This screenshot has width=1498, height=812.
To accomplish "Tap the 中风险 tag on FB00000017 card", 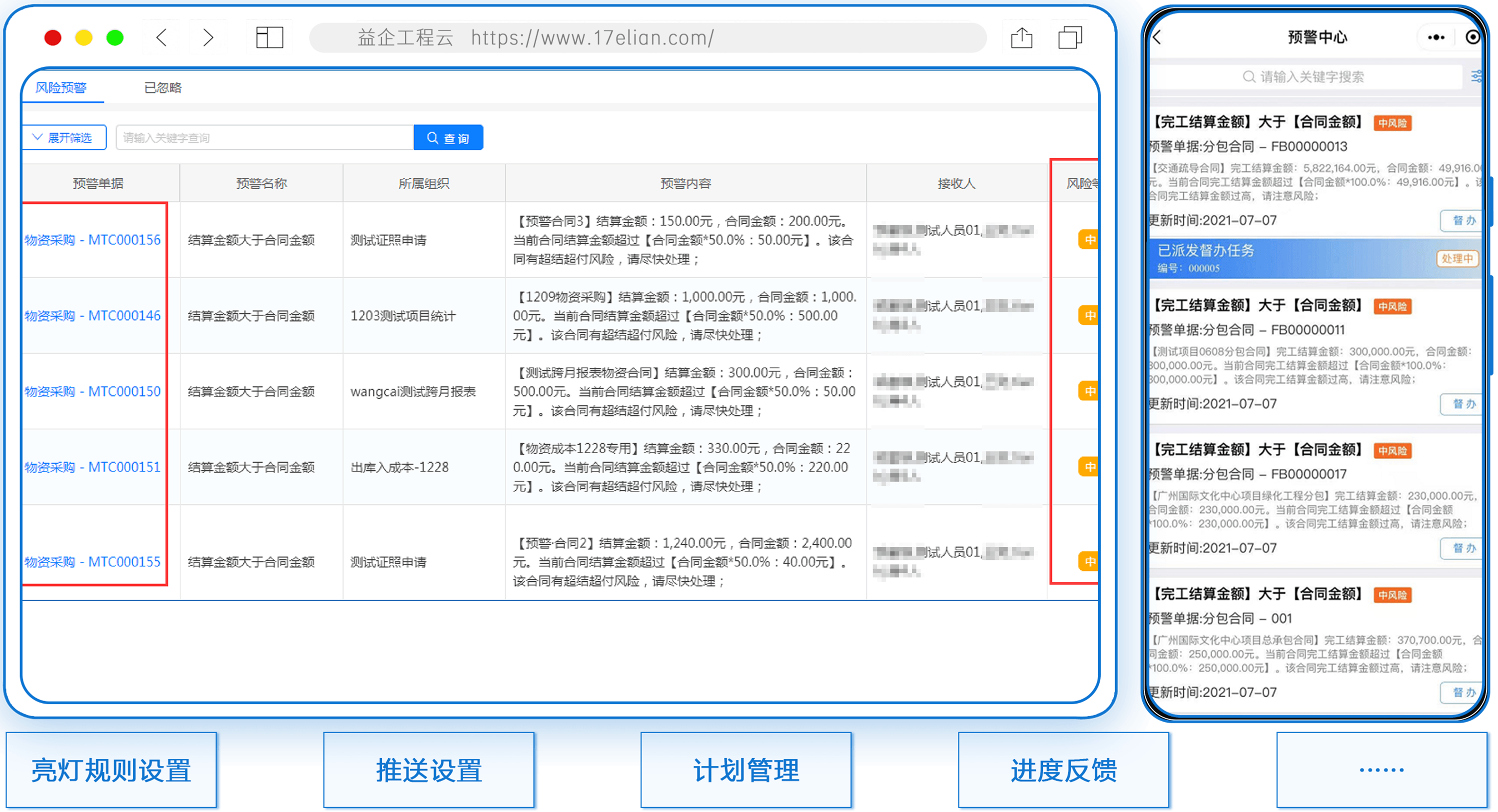I will [x=1392, y=451].
